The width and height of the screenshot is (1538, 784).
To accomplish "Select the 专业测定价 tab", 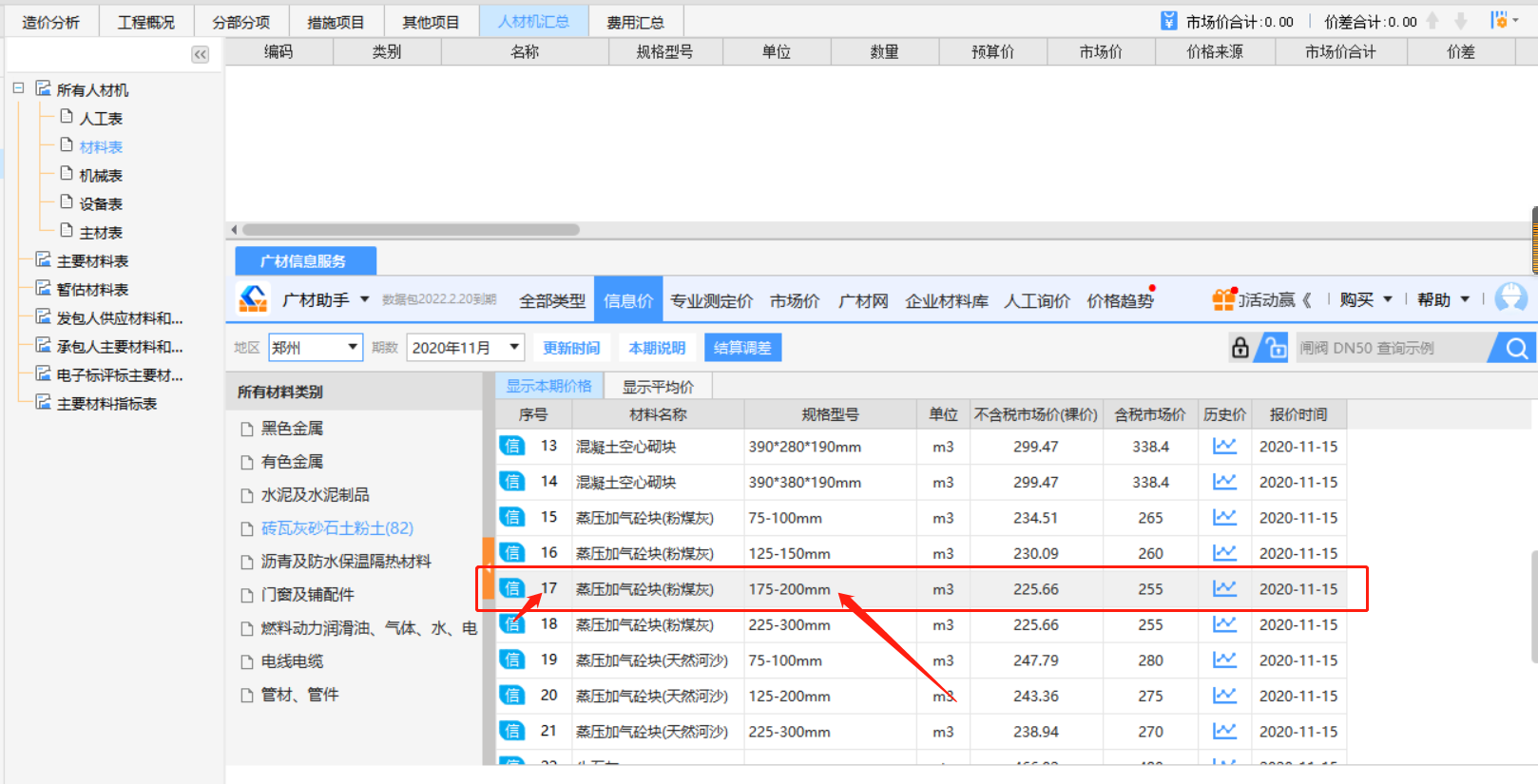I will click(711, 300).
